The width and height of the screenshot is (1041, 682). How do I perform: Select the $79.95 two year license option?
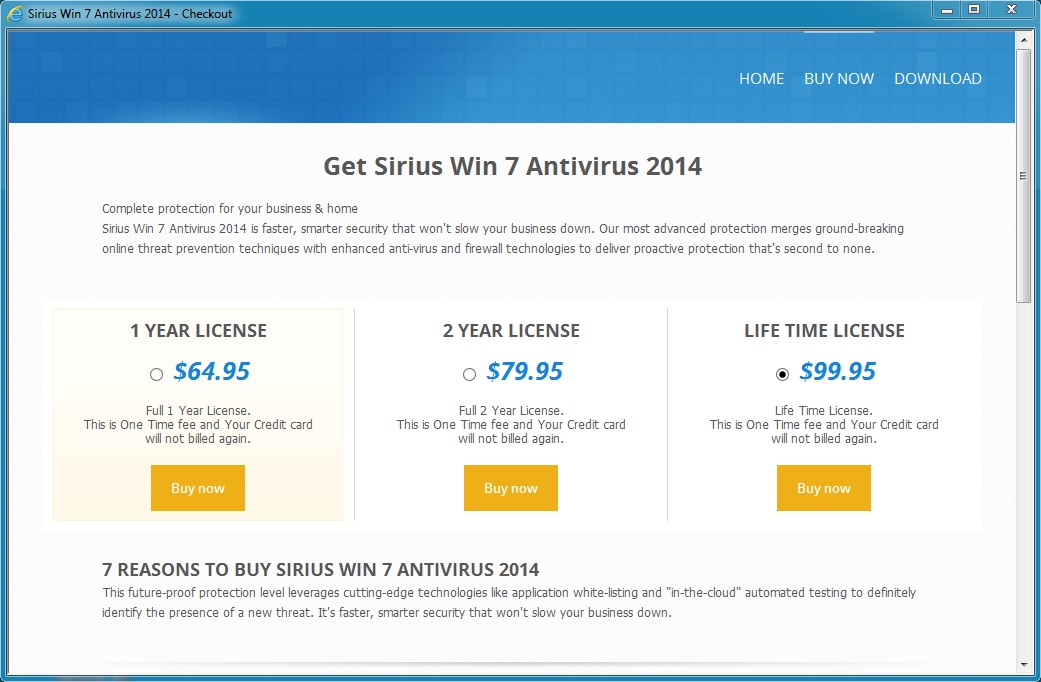(469, 375)
